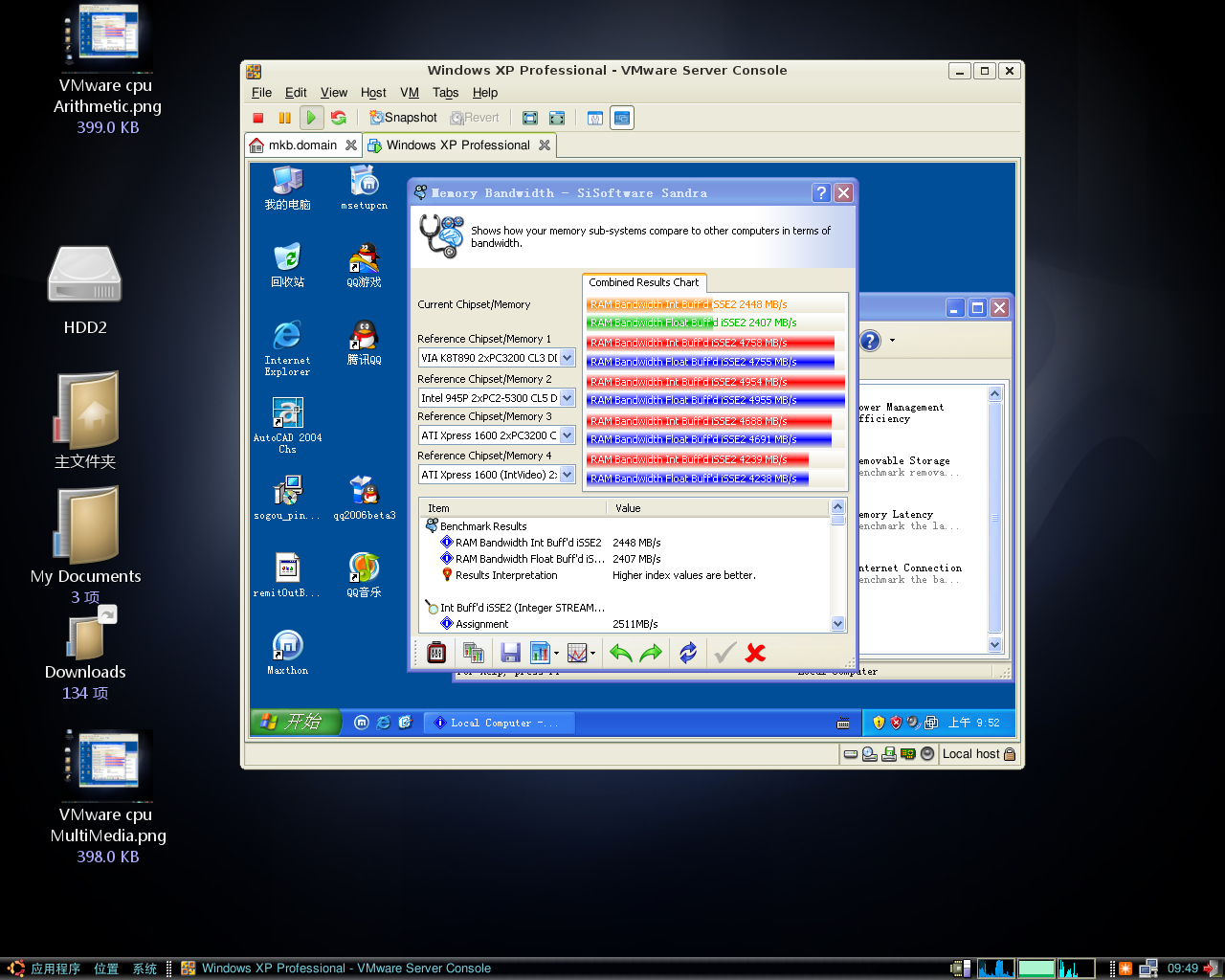Click the Item column header
This screenshot has width=1225, height=980.
pyautogui.click(x=513, y=508)
